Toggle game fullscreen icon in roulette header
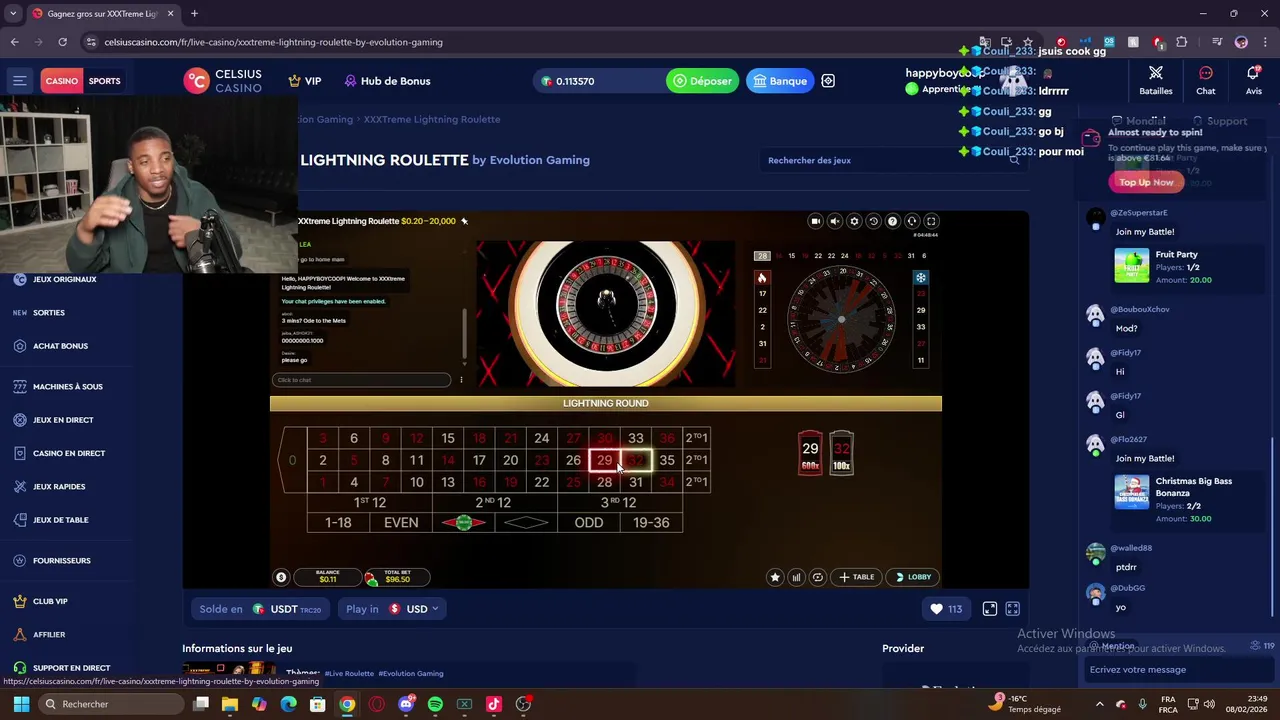The height and width of the screenshot is (720, 1280). point(931,221)
